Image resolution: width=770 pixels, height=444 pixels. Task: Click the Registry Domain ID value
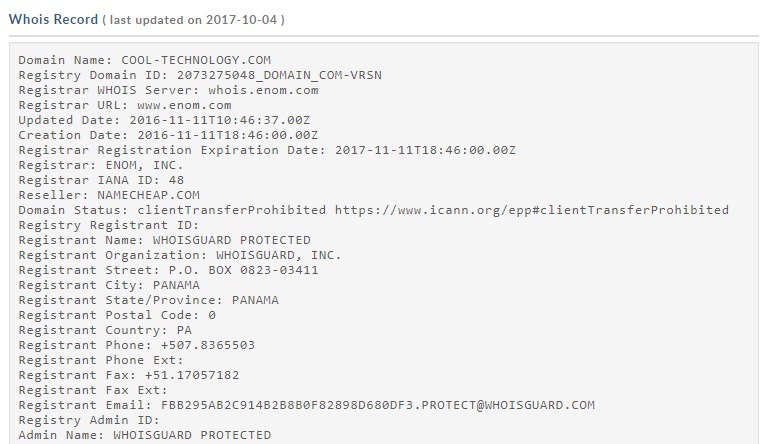pos(279,75)
